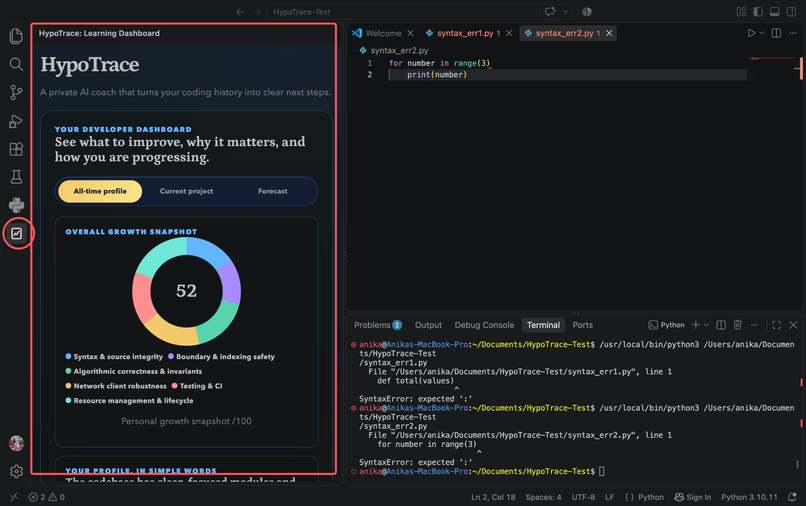Select the All-time profile view

(x=100, y=191)
